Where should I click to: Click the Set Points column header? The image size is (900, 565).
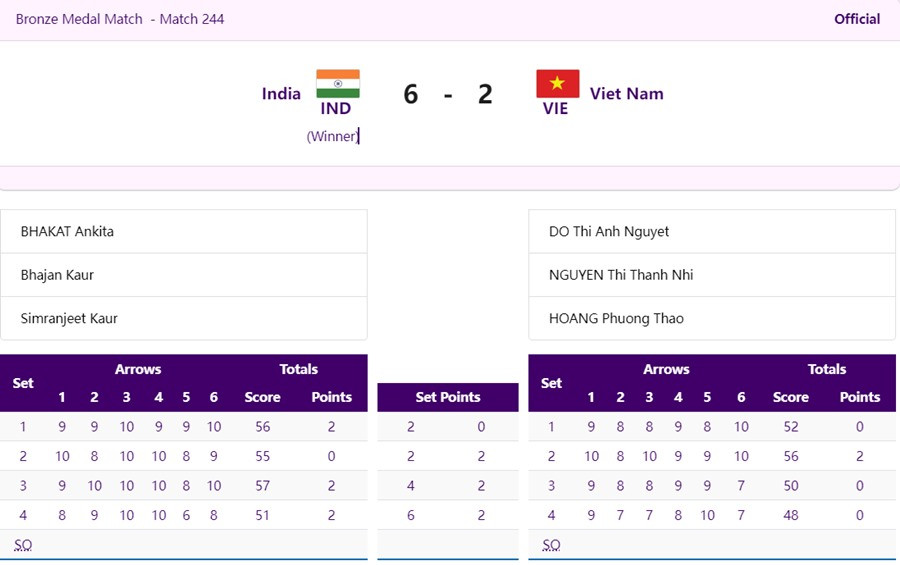point(448,397)
